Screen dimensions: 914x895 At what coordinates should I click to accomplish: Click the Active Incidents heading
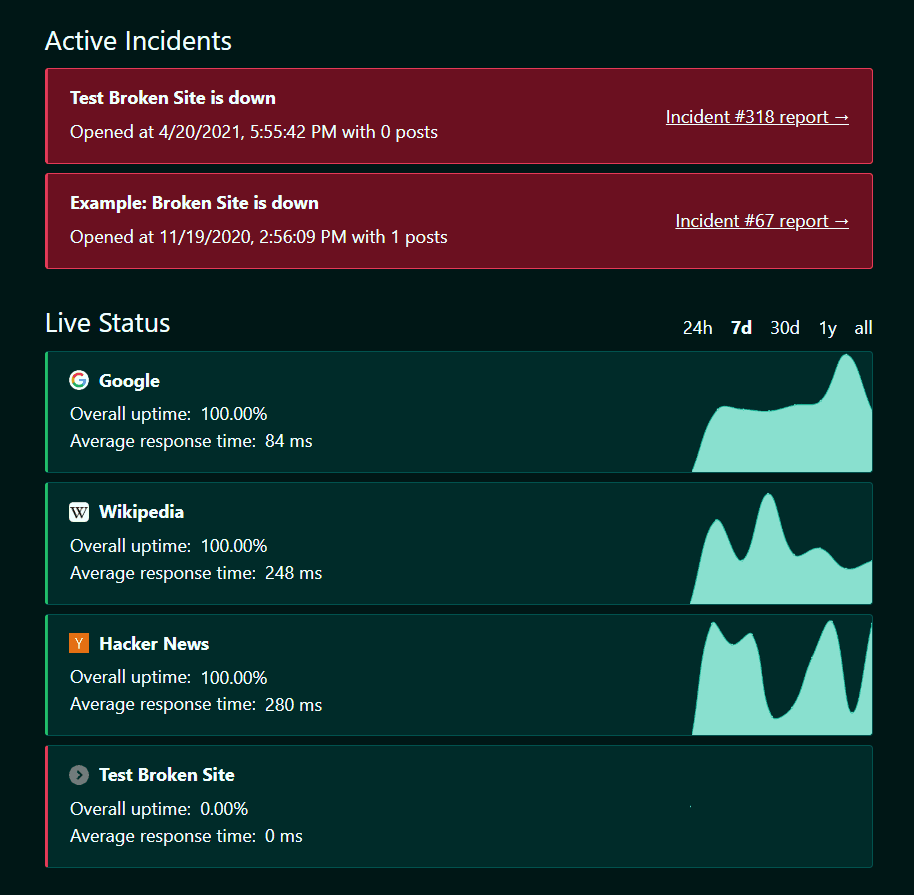click(137, 41)
